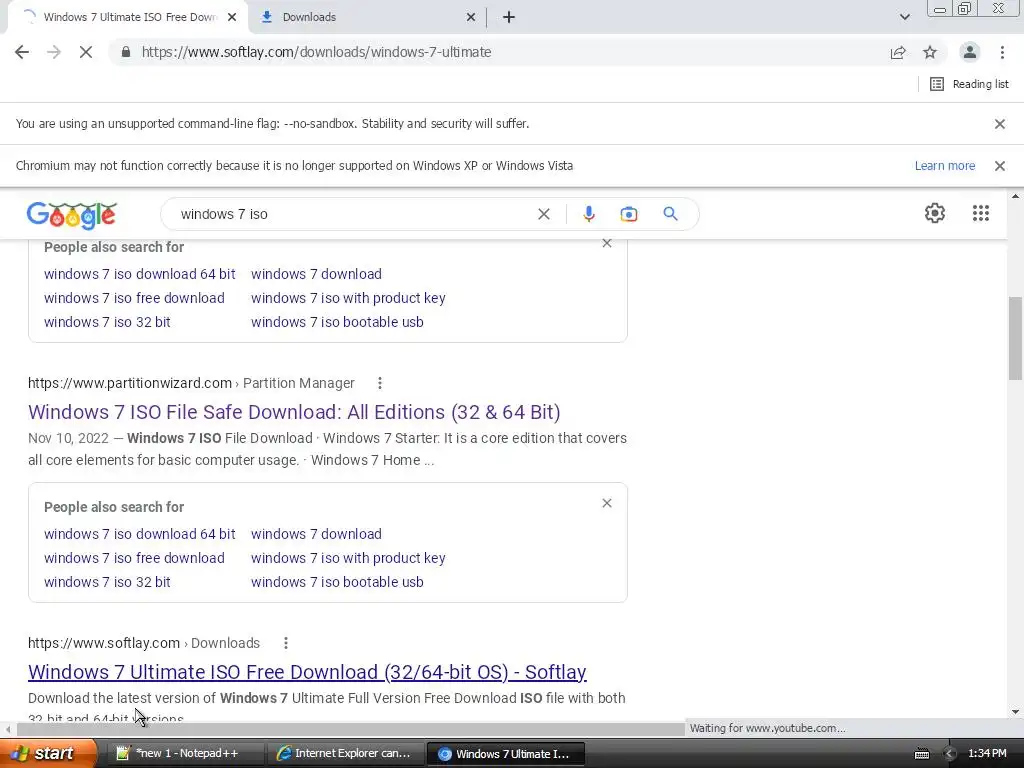Screen dimensions: 1024x768
Task: Dismiss the Windows XP unsupported warning
Action: pos(1000,166)
